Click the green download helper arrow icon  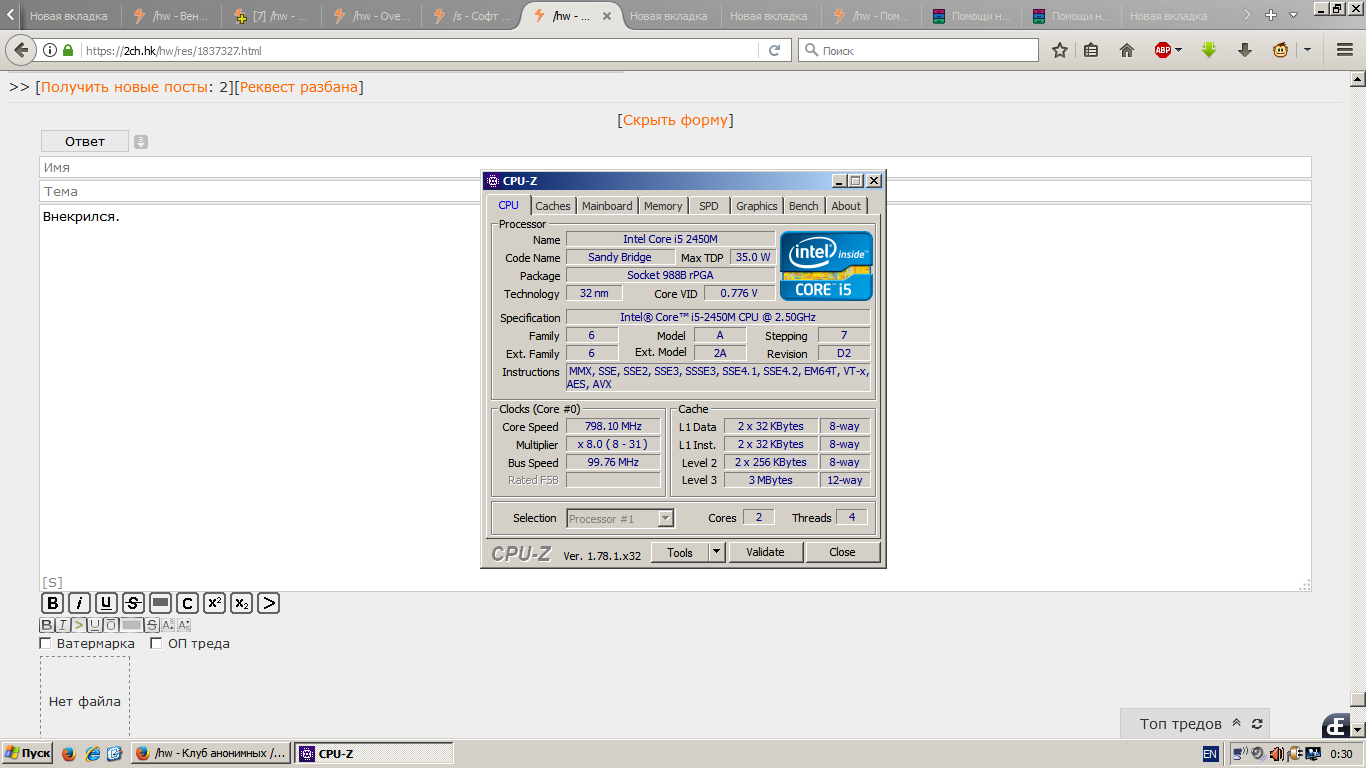point(1209,50)
